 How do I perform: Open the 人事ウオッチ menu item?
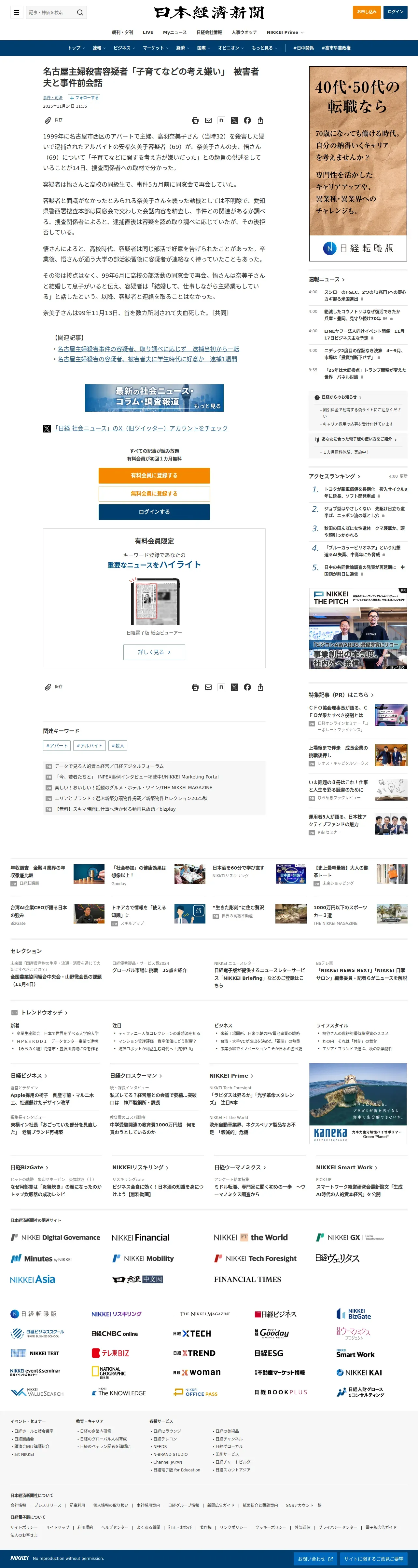click(x=244, y=32)
